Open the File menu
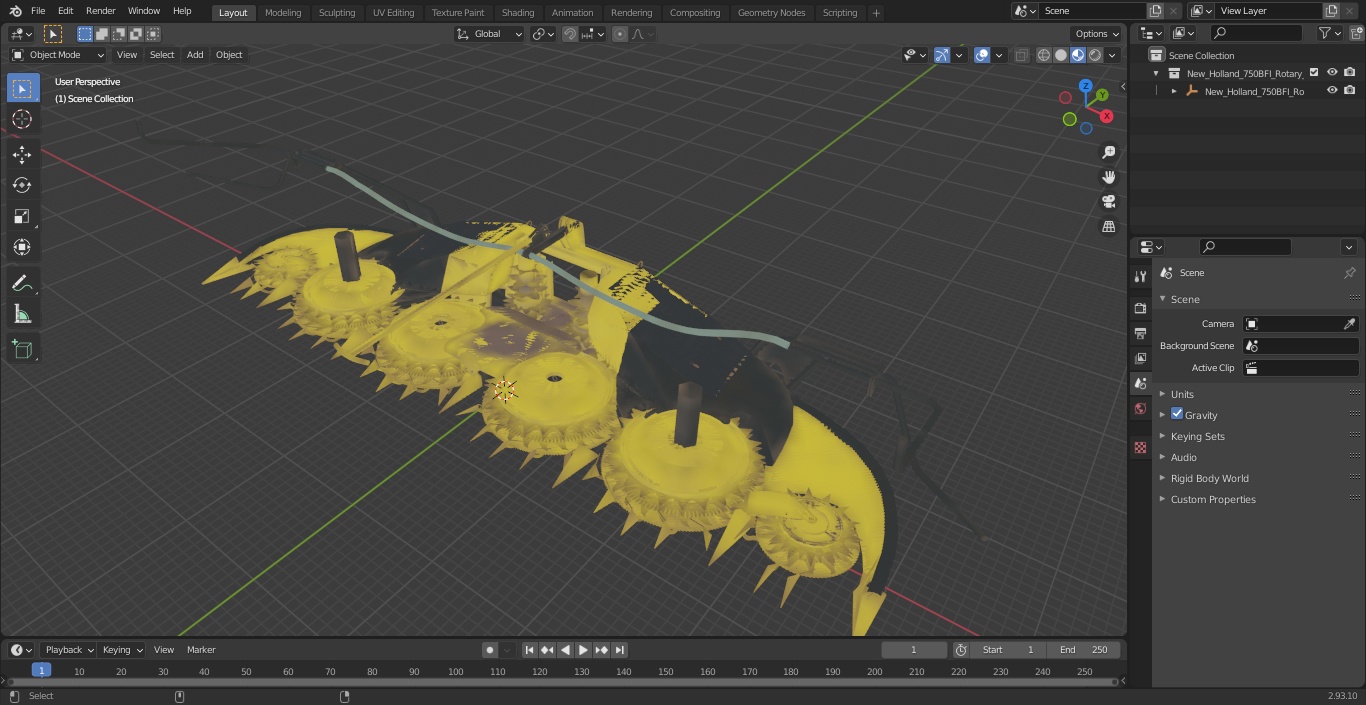 (38, 11)
